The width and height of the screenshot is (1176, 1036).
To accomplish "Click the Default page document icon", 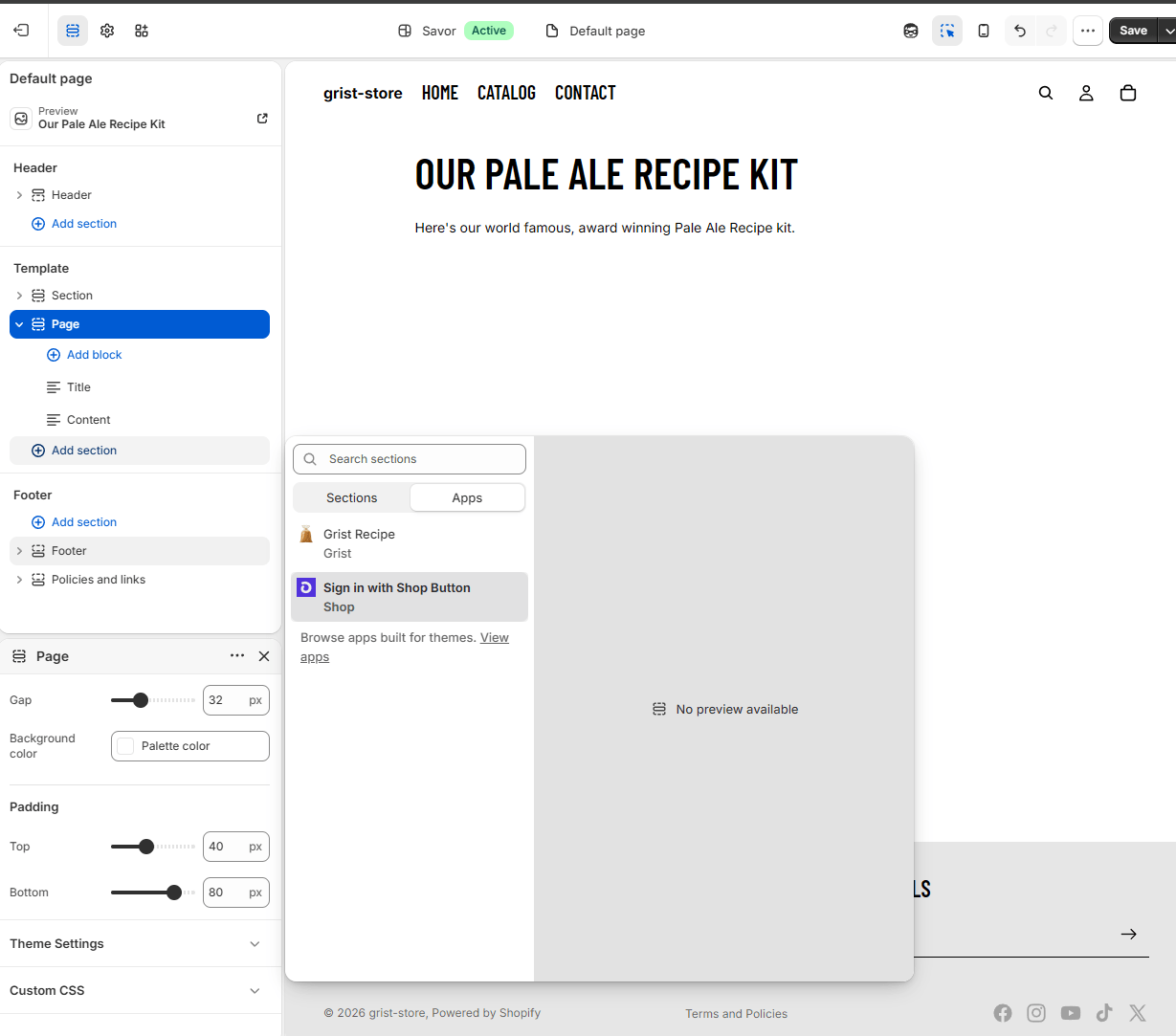I will [552, 31].
